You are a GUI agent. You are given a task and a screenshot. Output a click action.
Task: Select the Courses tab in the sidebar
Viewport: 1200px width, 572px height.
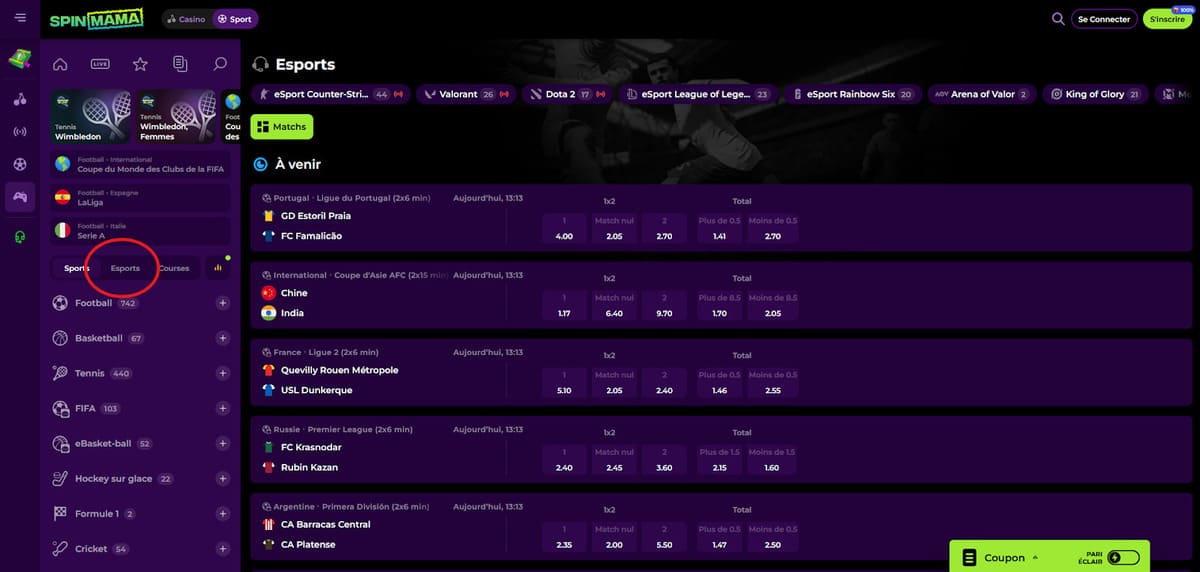174,268
